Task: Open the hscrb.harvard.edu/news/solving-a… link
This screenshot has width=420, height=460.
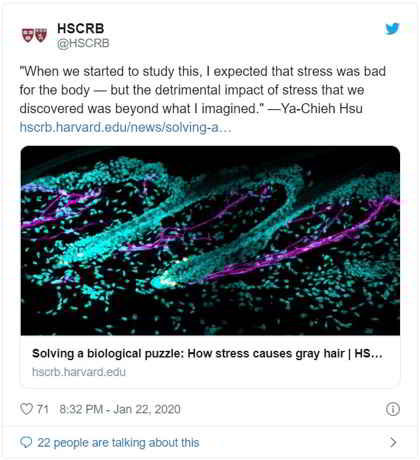Action: pyautogui.click(x=125, y=127)
